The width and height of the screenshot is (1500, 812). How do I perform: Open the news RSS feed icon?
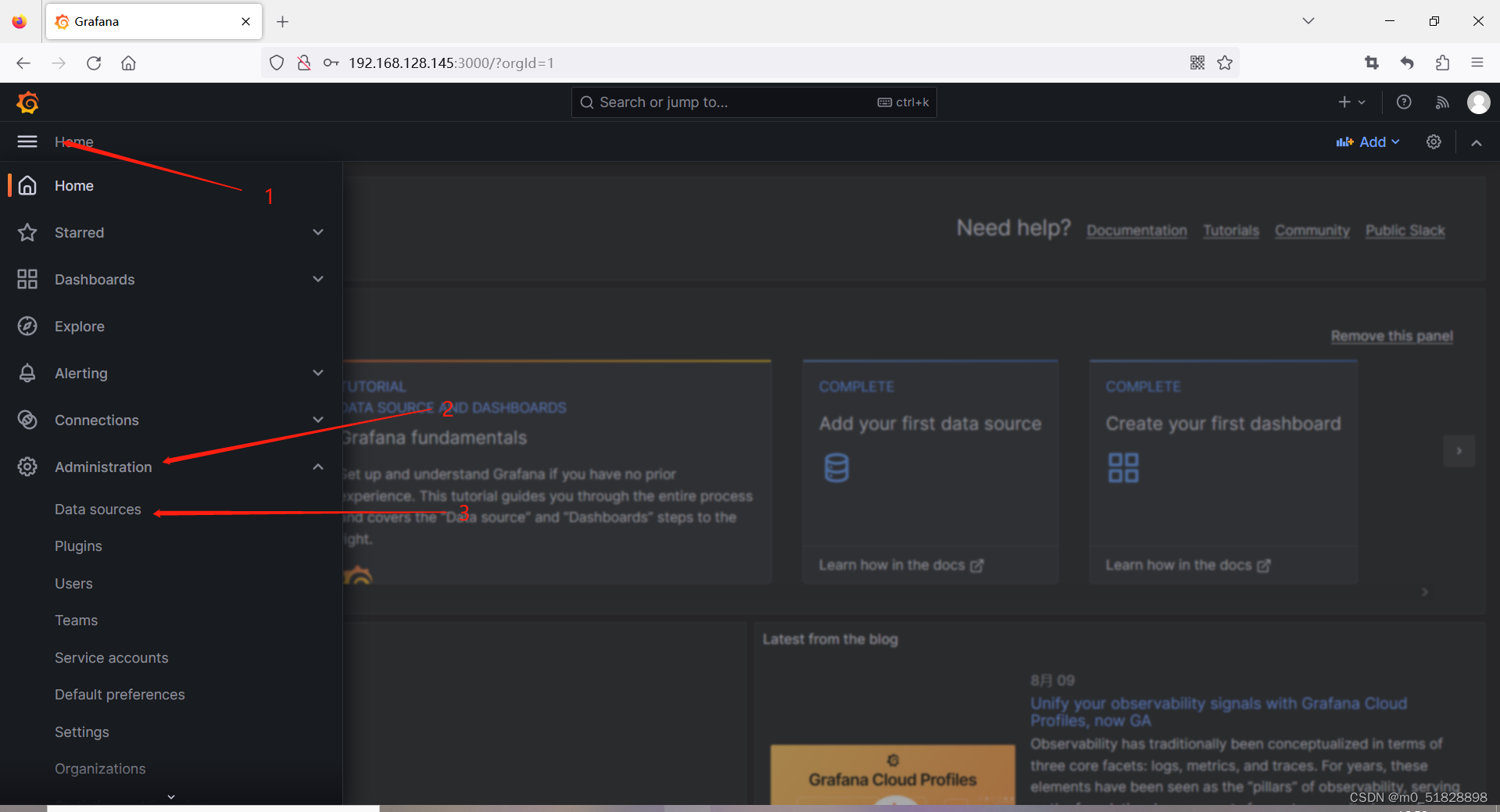click(x=1442, y=102)
